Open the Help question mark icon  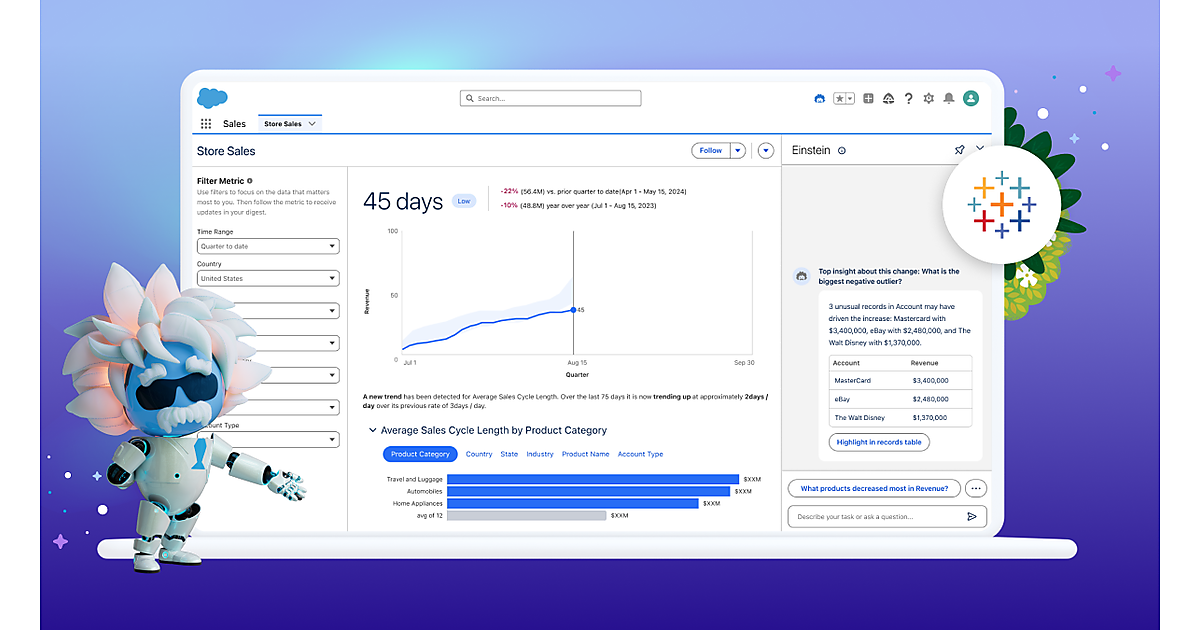click(908, 99)
